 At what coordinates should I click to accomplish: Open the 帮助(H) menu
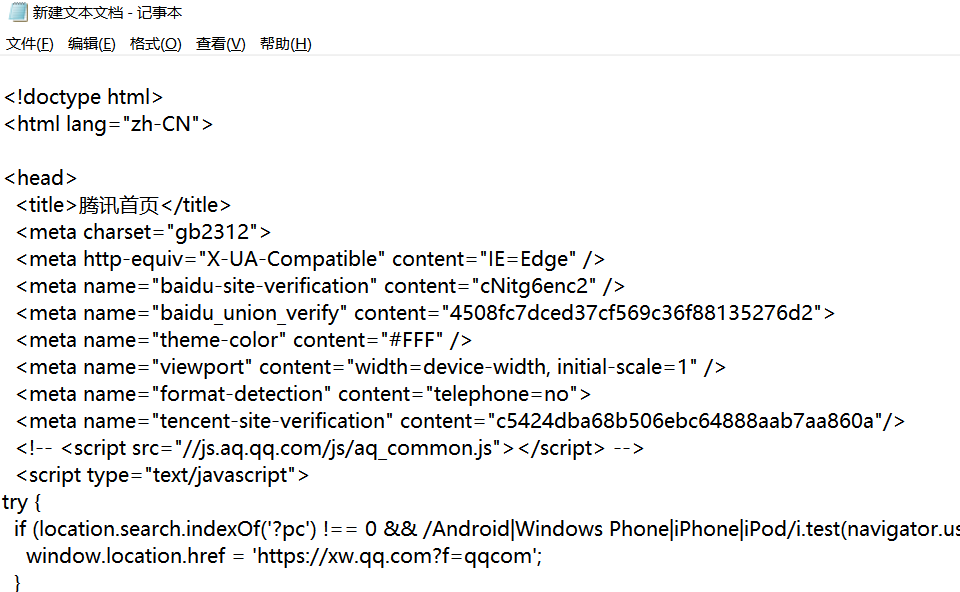[285, 44]
